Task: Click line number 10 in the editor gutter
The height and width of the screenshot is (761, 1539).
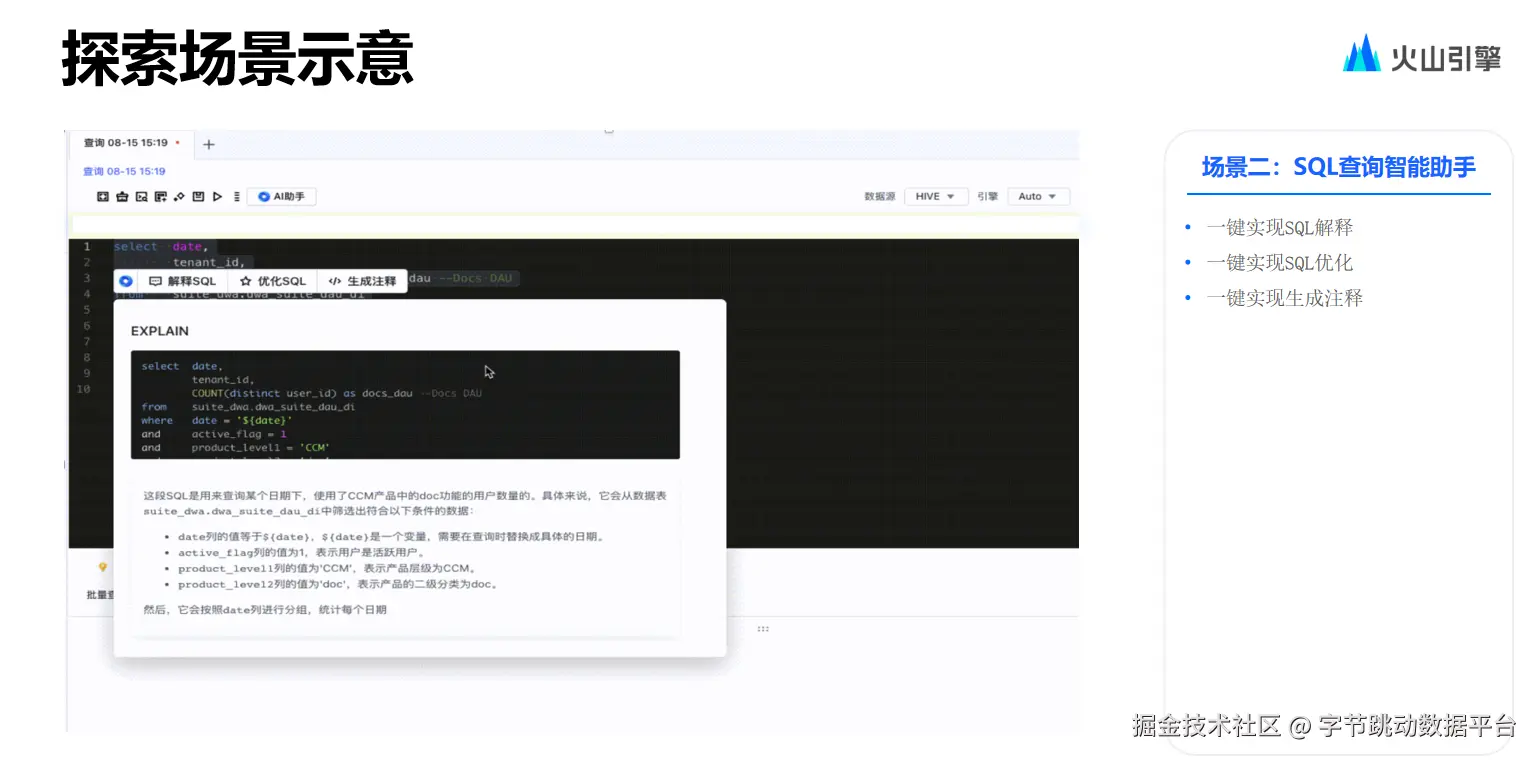Action: coord(84,389)
